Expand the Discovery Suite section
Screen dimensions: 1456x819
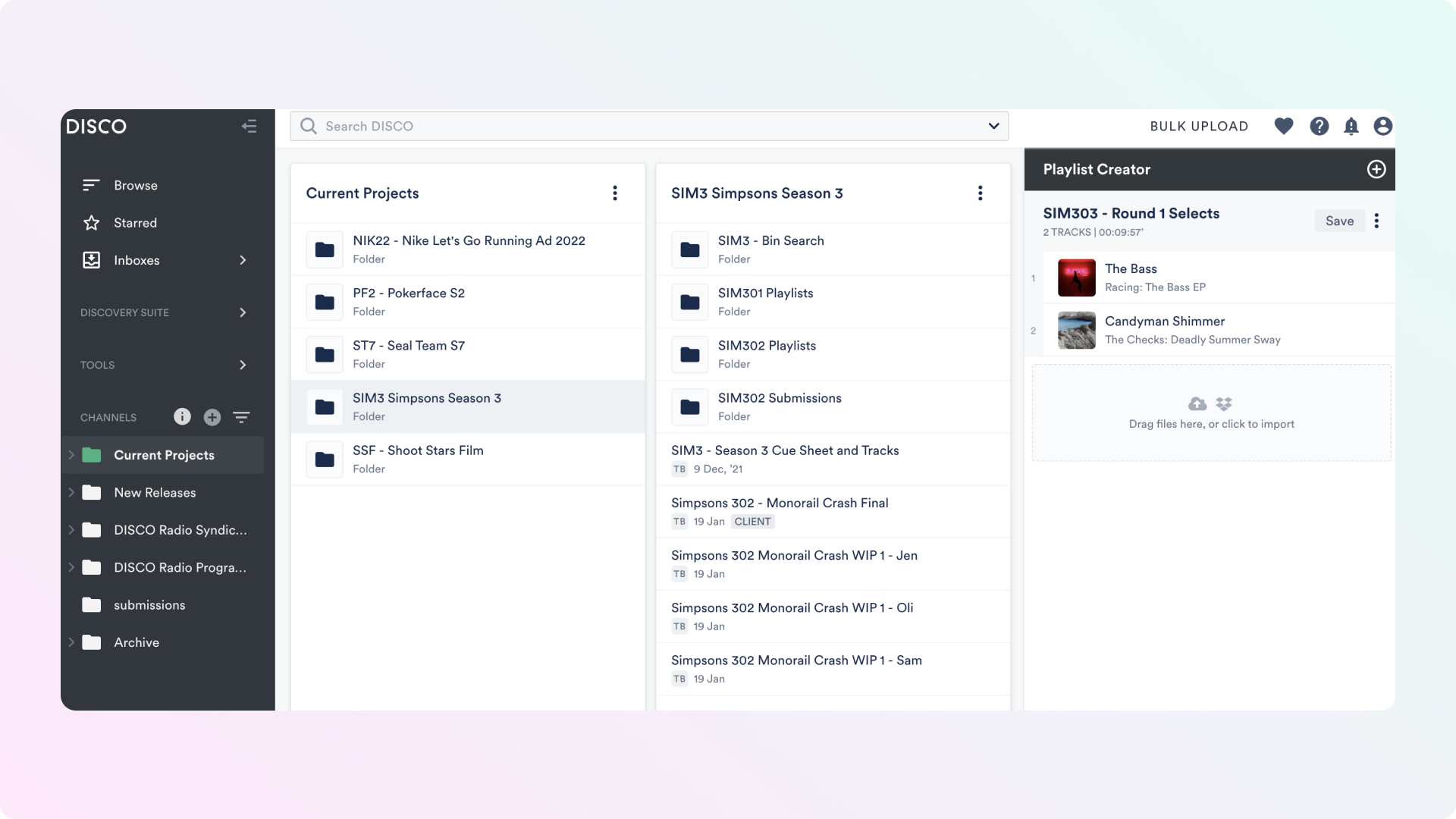click(243, 312)
